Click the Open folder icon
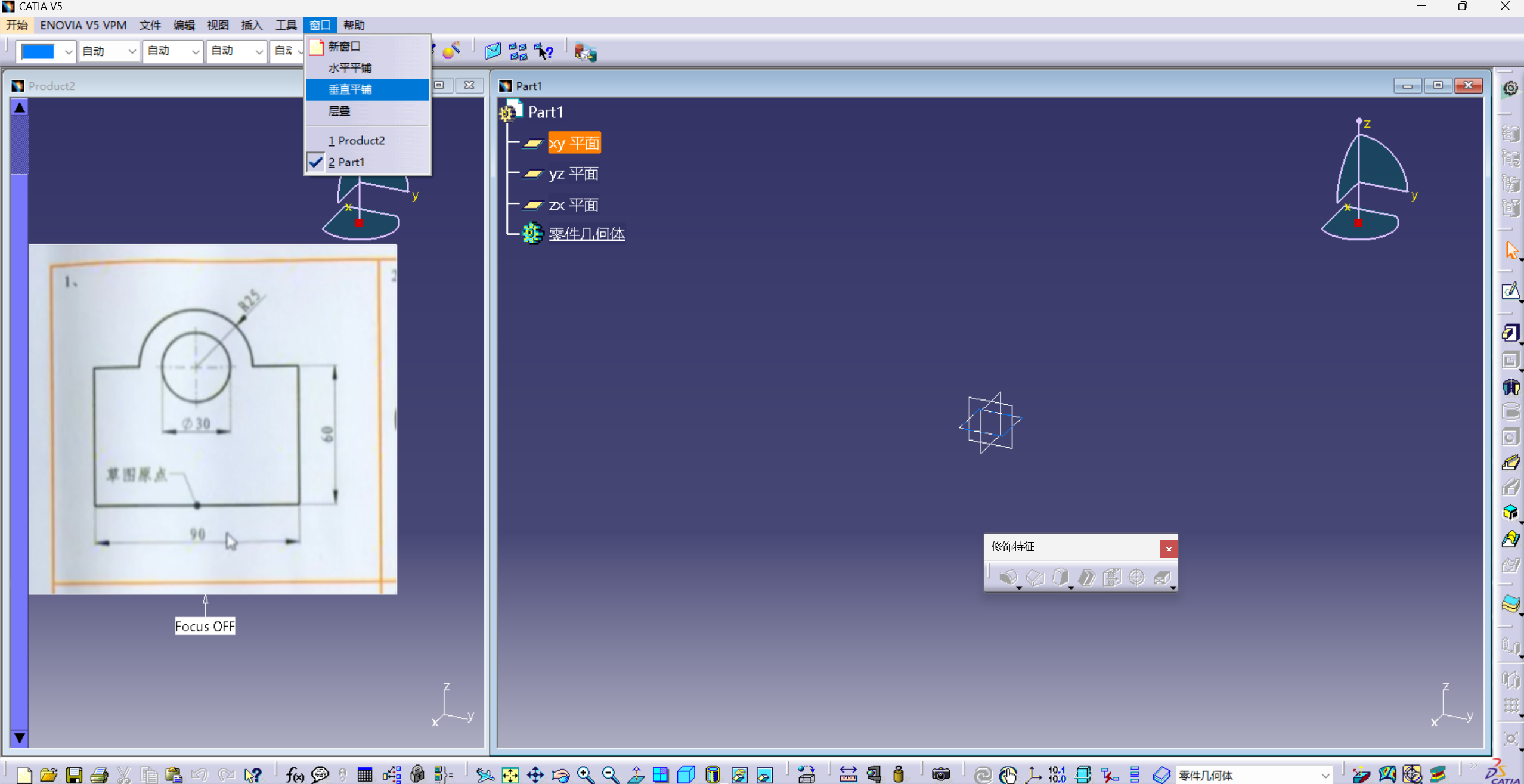This screenshot has width=1524, height=784. coord(48,774)
